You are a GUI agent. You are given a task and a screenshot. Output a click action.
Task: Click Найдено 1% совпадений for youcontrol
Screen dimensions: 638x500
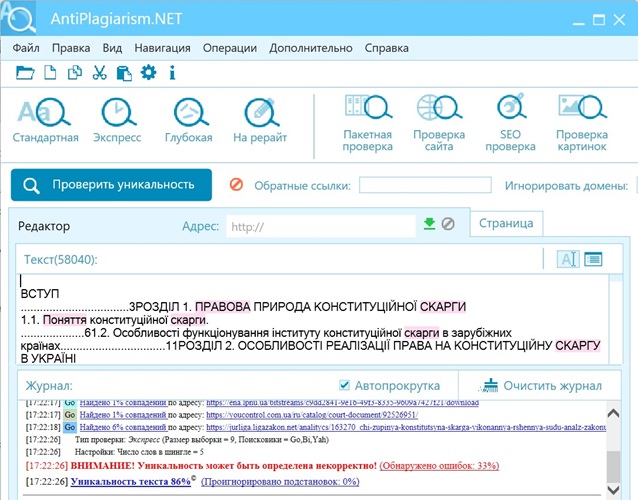coord(123,415)
